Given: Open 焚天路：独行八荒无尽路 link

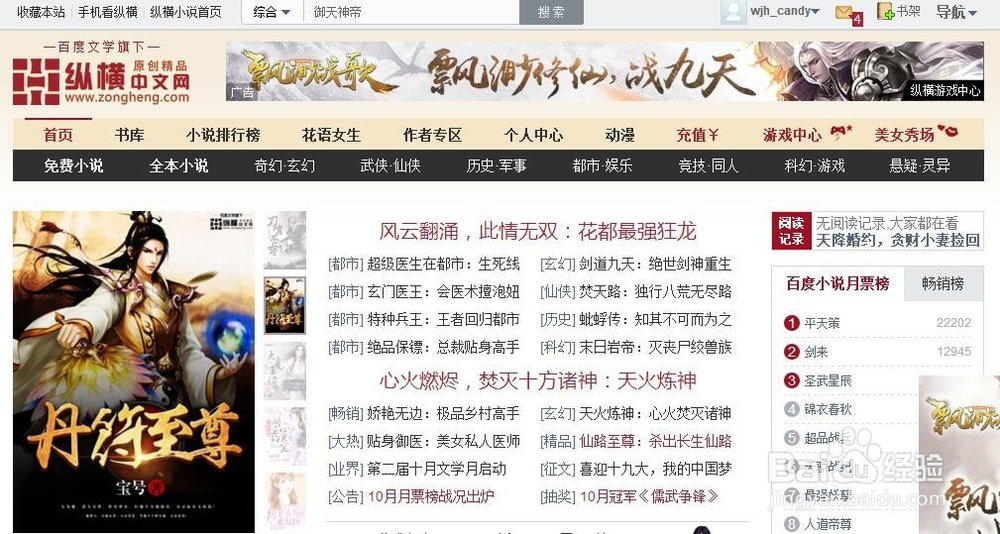Looking at the screenshot, I should (655, 292).
